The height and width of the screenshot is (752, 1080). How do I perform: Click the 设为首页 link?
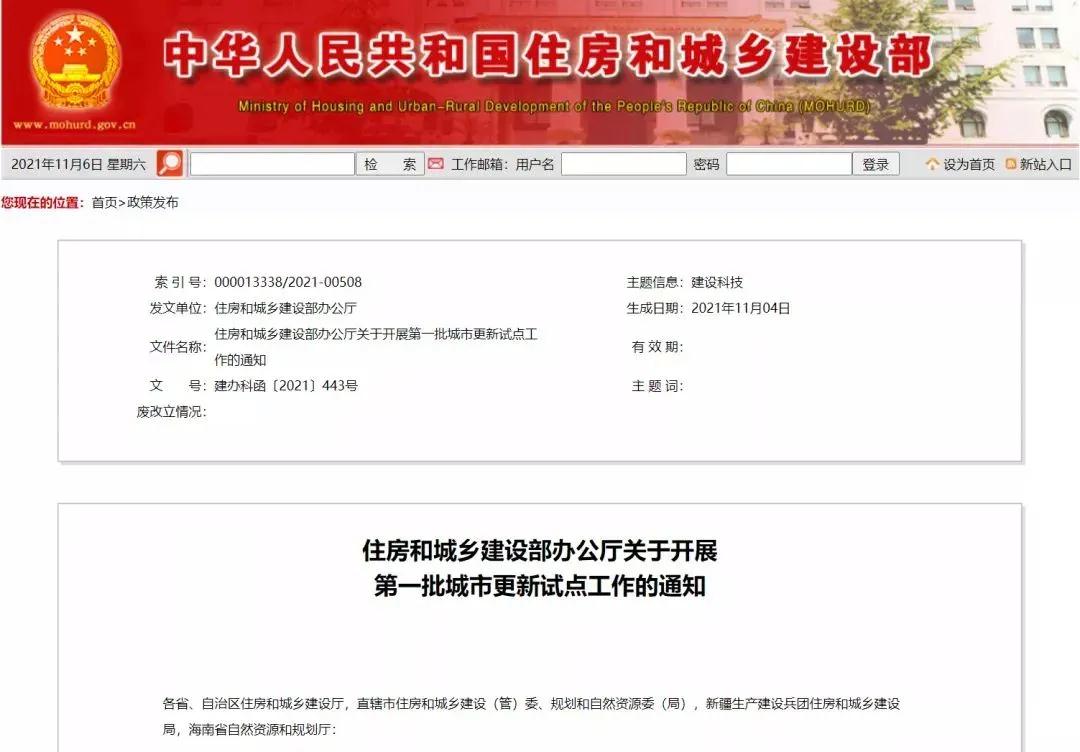tap(969, 165)
